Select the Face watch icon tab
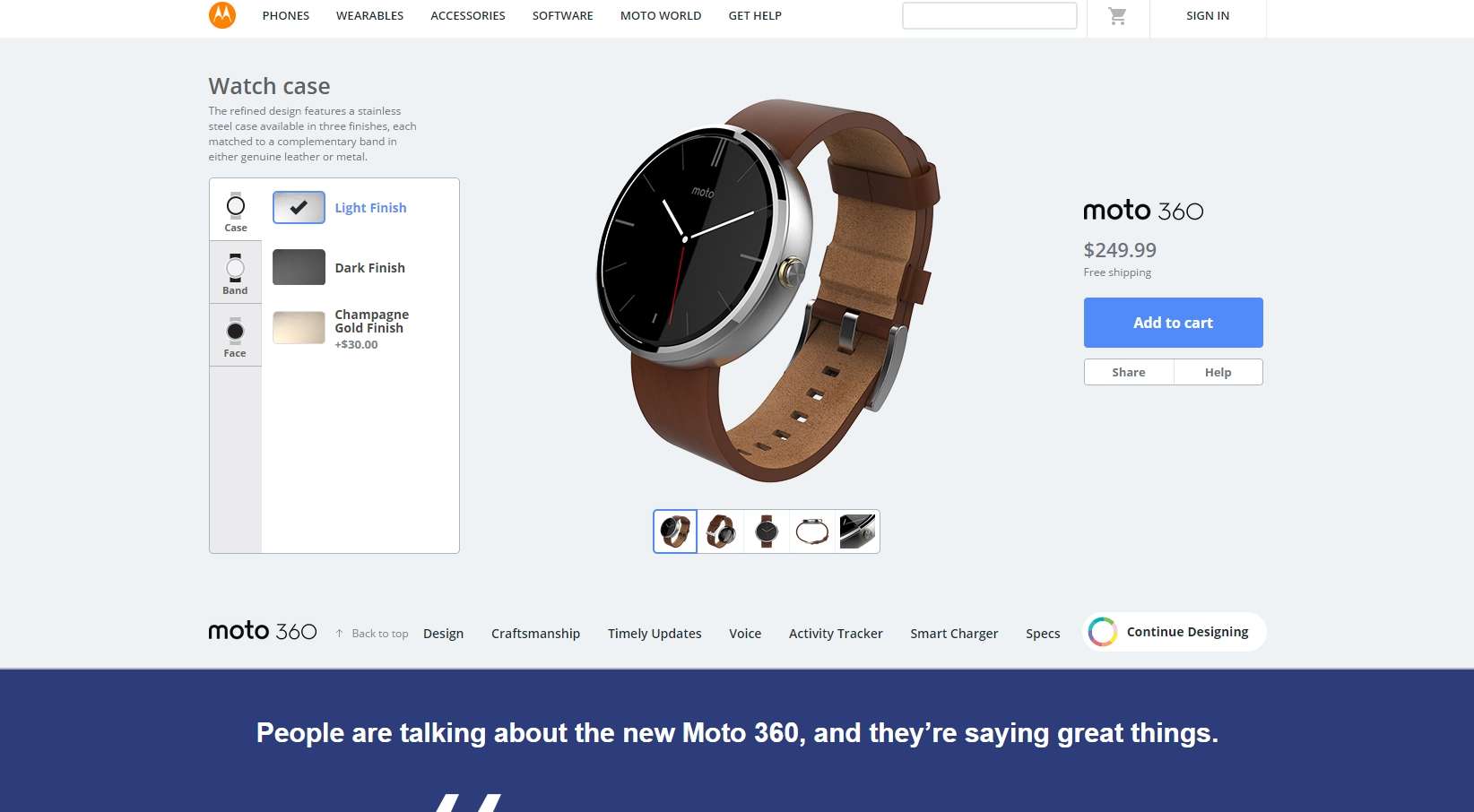Image resolution: width=1474 pixels, height=812 pixels. coord(236,335)
